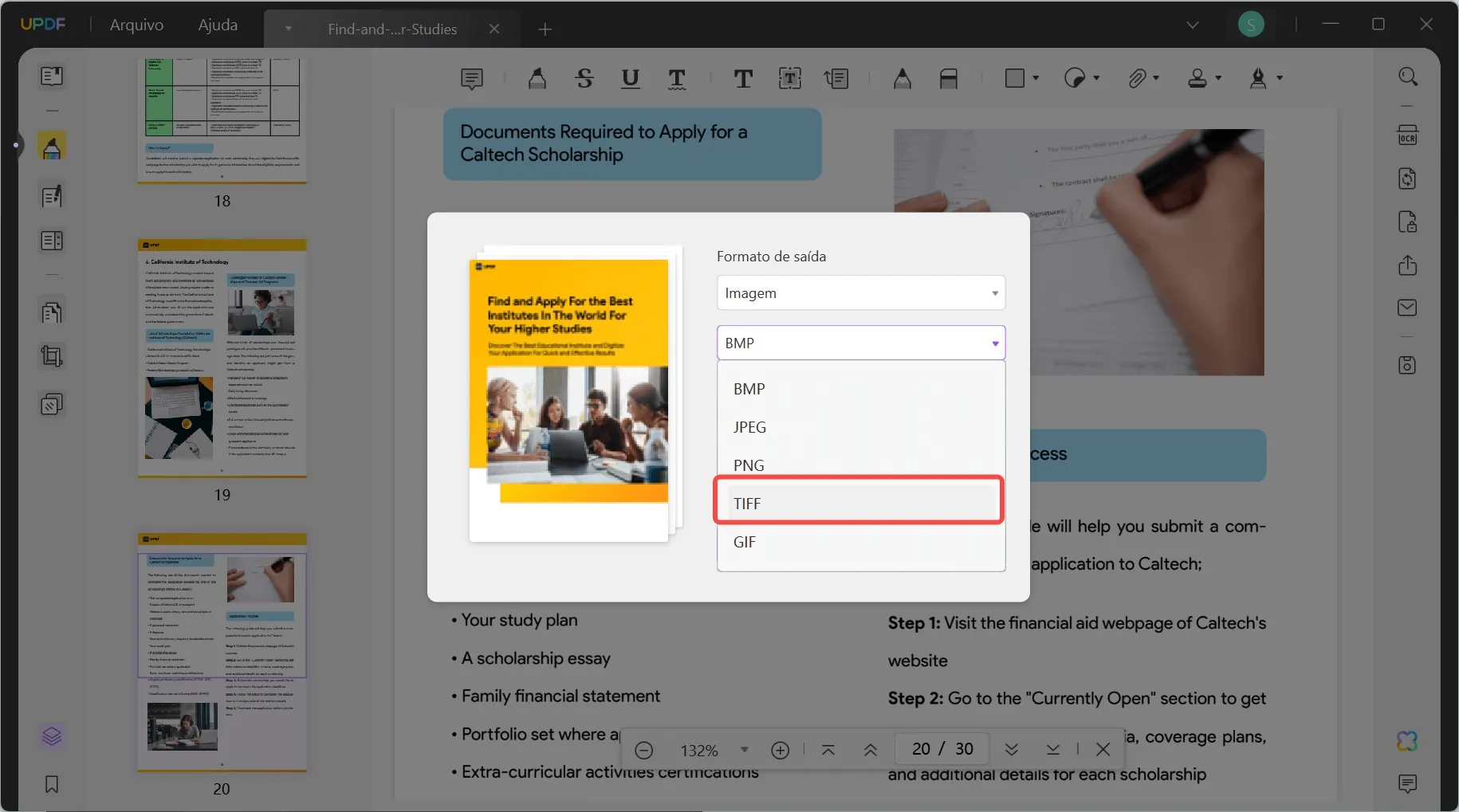Select the Text insertion tool
The image size is (1459, 812).
(x=743, y=78)
